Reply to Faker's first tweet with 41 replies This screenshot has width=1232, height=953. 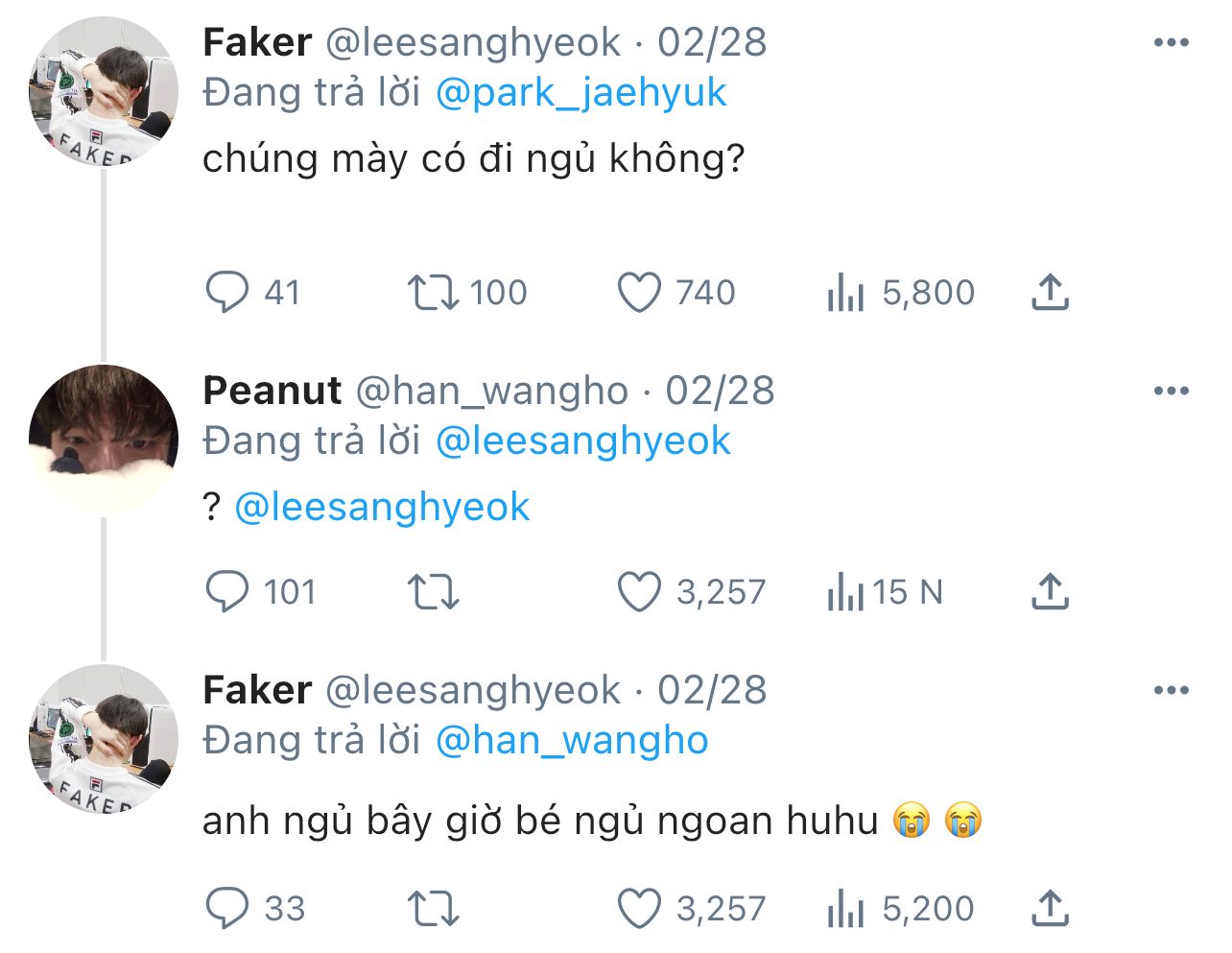[227, 293]
